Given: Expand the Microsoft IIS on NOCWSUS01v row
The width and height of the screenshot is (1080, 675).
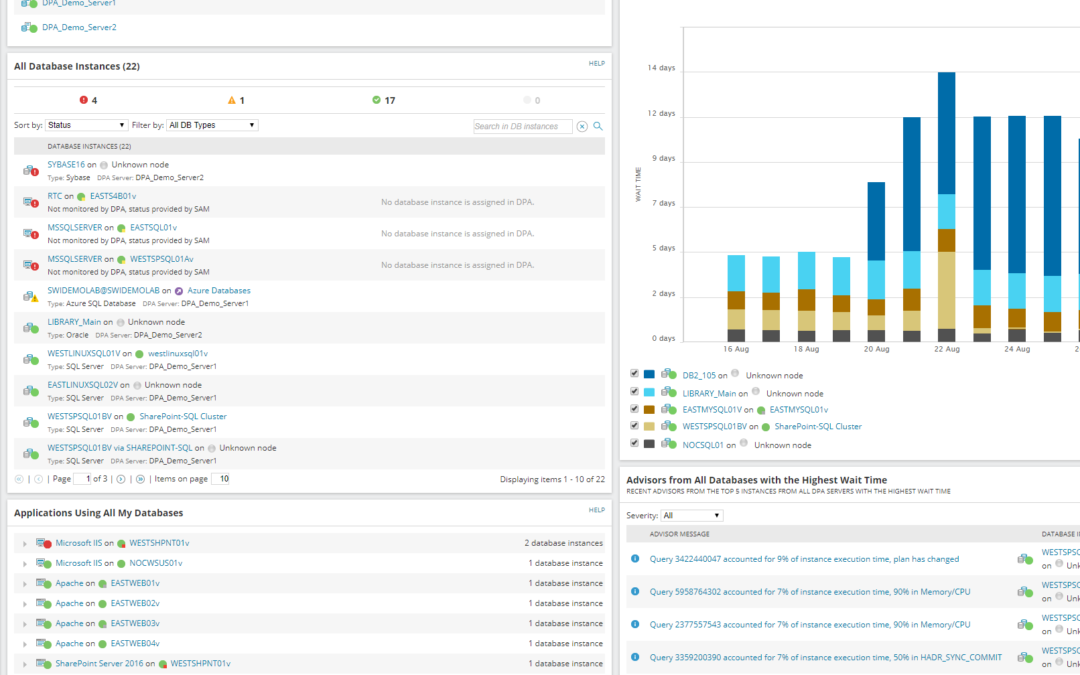Looking at the screenshot, I should tap(25, 564).
